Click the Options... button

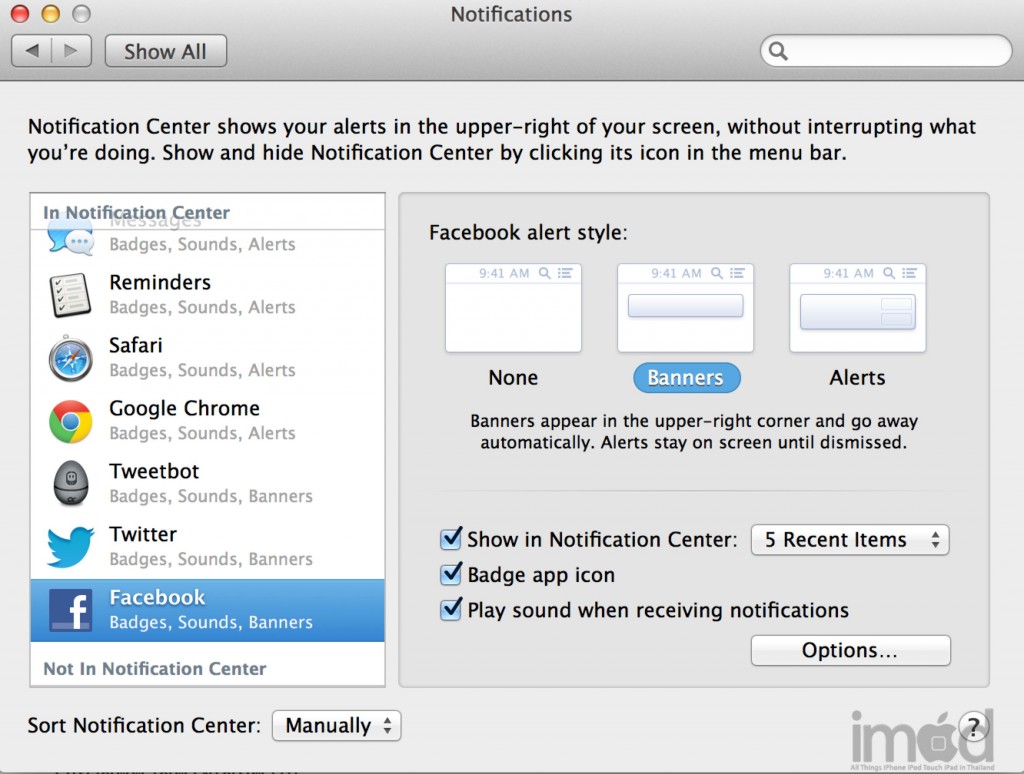850,651
